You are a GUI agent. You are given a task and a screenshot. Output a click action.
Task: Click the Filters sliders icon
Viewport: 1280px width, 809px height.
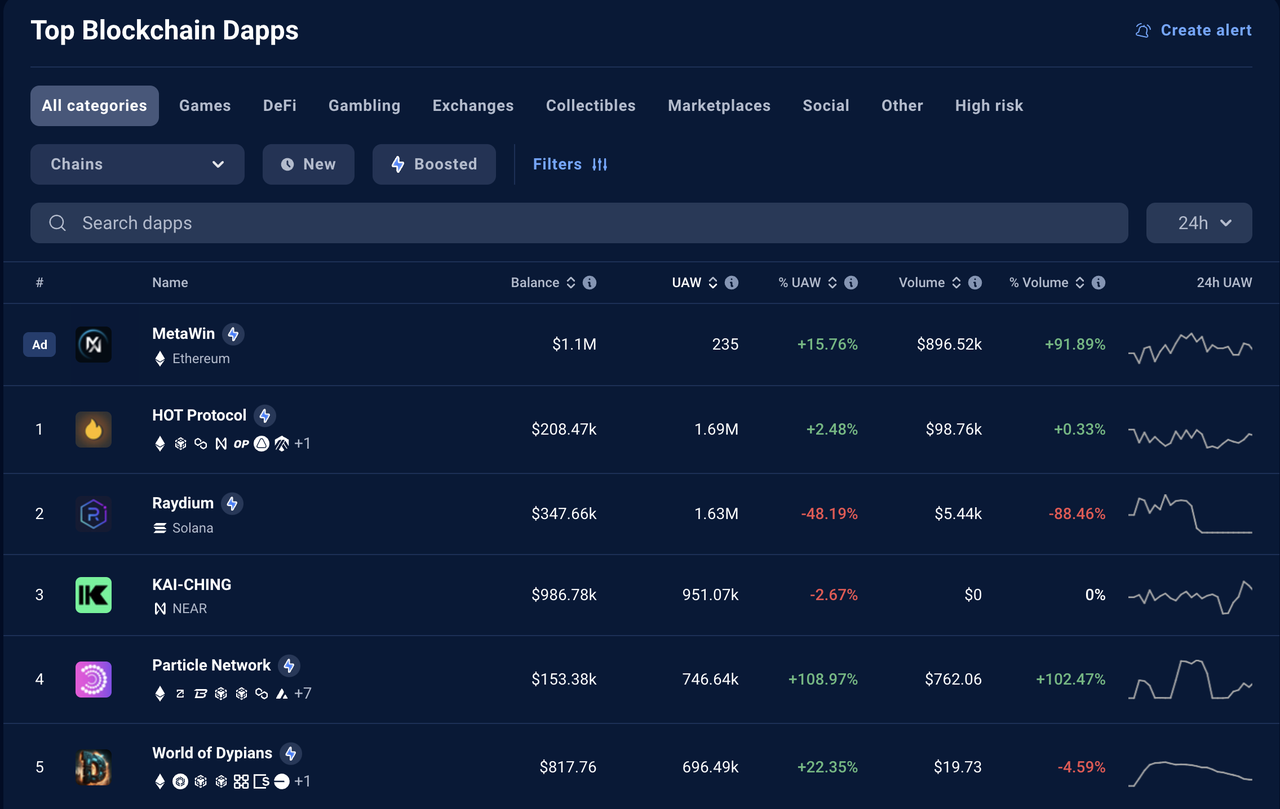(600, 164)
